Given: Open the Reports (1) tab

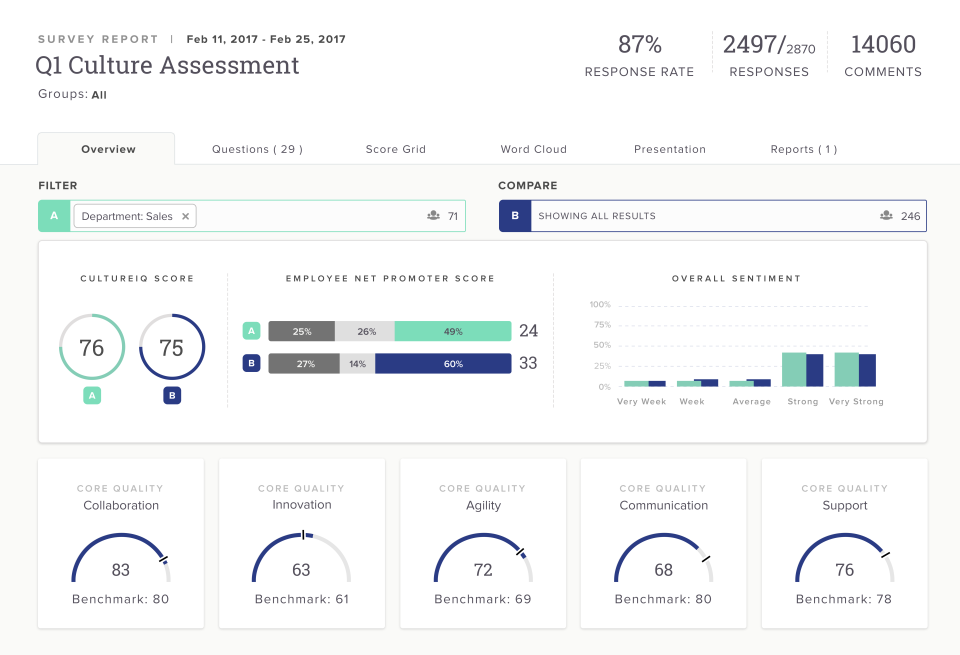Looking at the screenshot, I should (803, 149).
